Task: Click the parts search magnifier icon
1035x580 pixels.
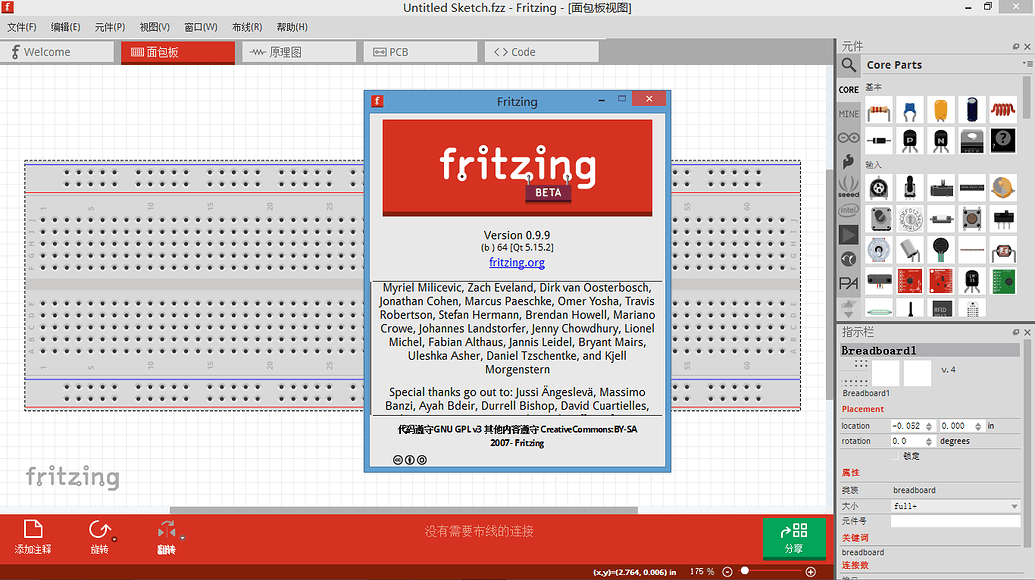Action: (847, 64)
